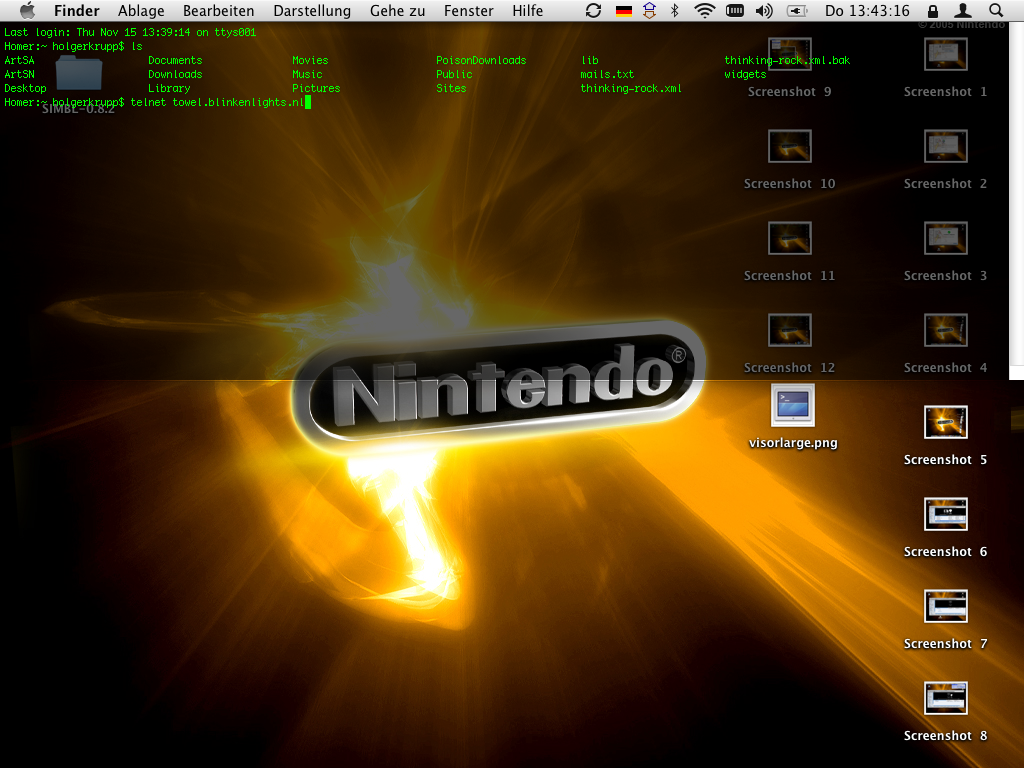The height and width of the screenshot is (768, 1024).
Task: Select the Screenshot 7 desktop icon
Action: click(x=945, y=607)
